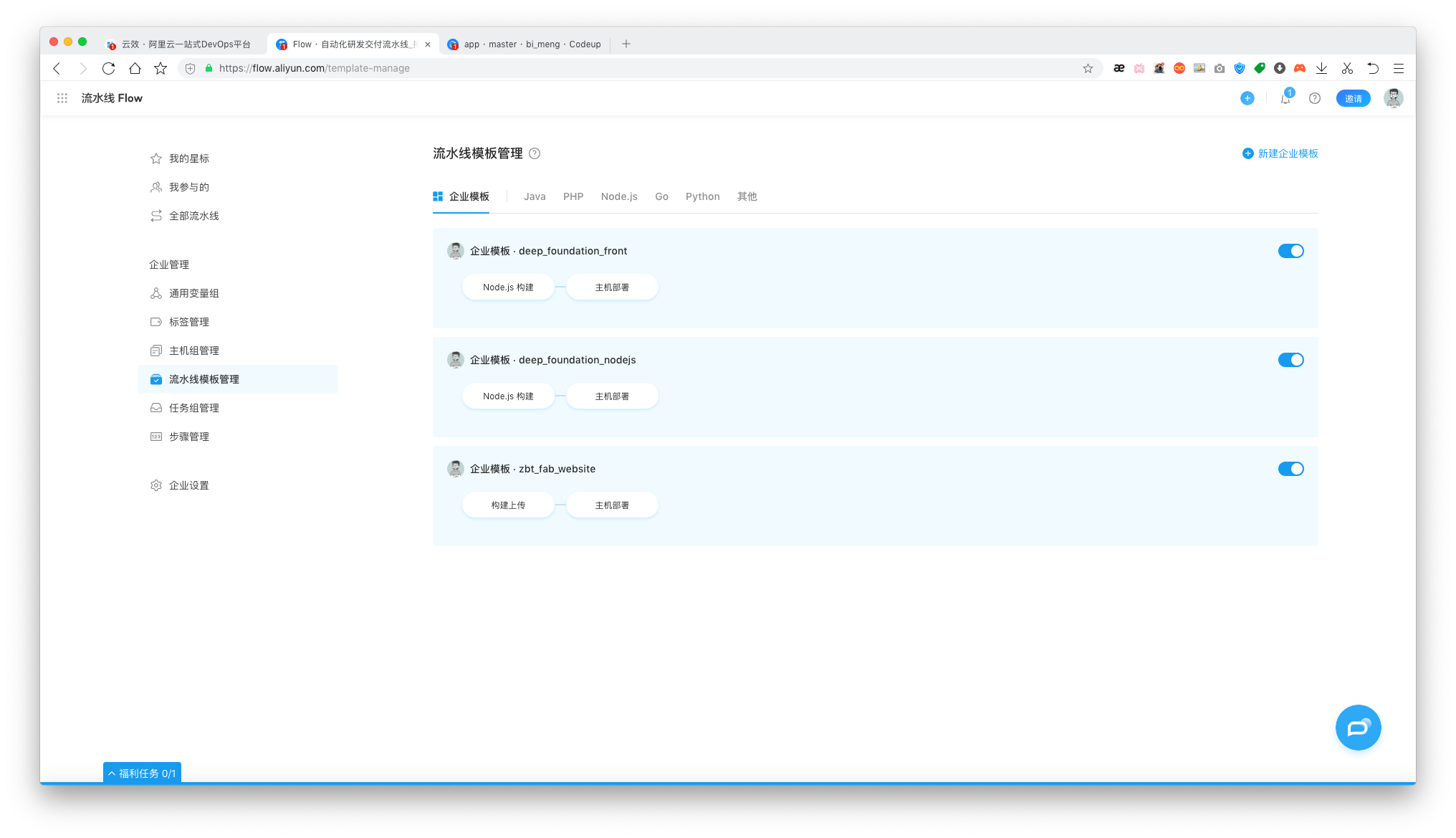Select the Python templates tab
Image resolution: width=1456 pixels, height=838 pixels.
pyautogui.click(x=702, y=196)
